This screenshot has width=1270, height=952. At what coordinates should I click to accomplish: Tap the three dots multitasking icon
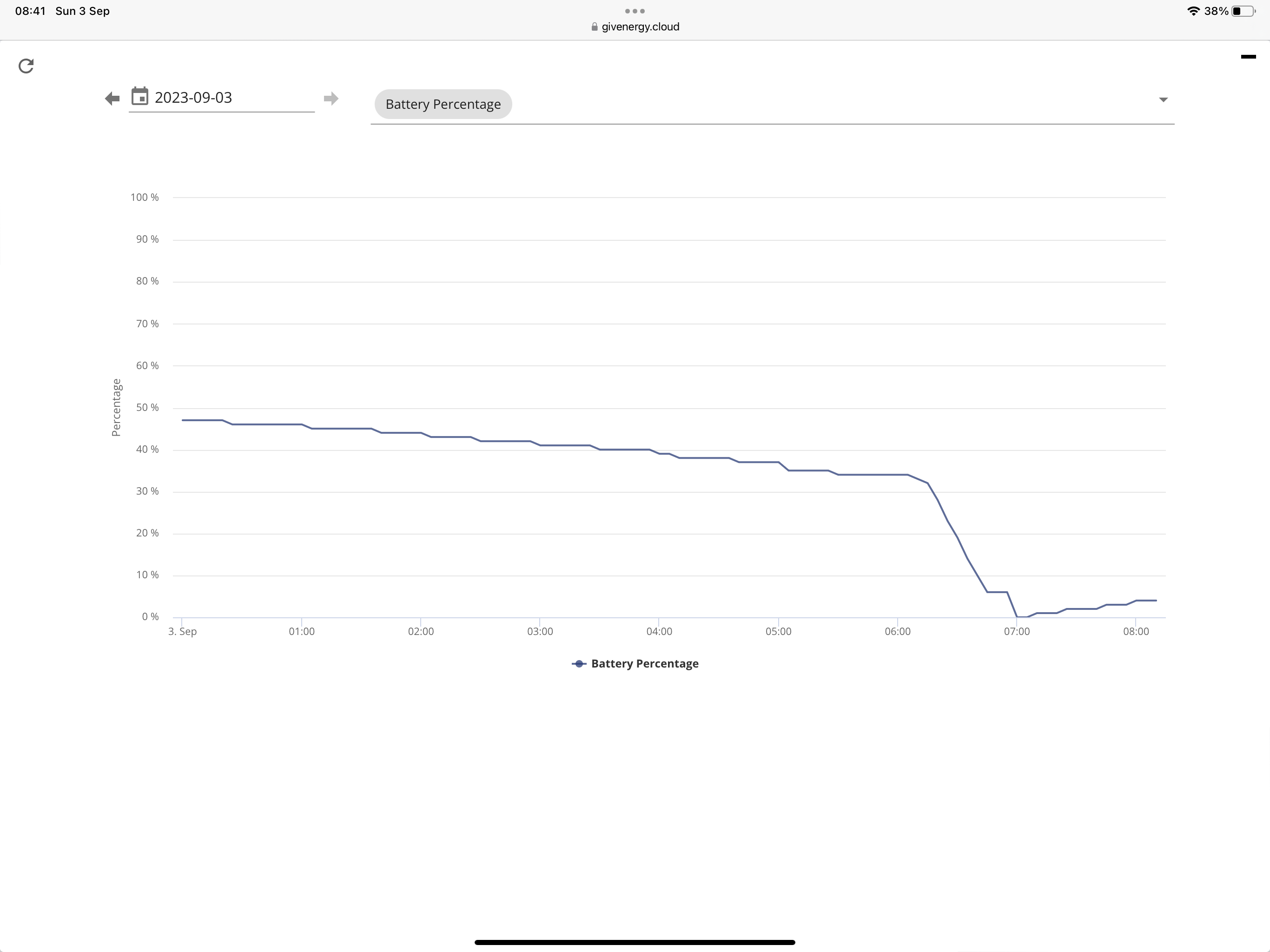pos(635,11)
